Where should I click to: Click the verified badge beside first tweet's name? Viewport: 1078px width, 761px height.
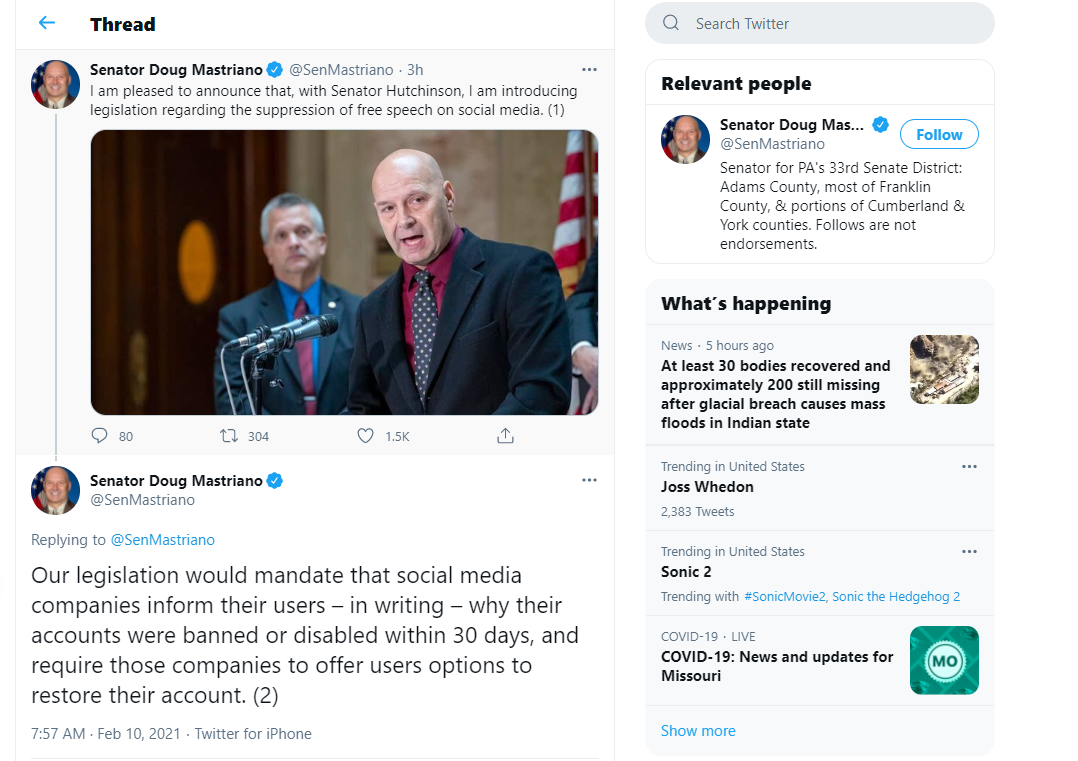point(275,69)
